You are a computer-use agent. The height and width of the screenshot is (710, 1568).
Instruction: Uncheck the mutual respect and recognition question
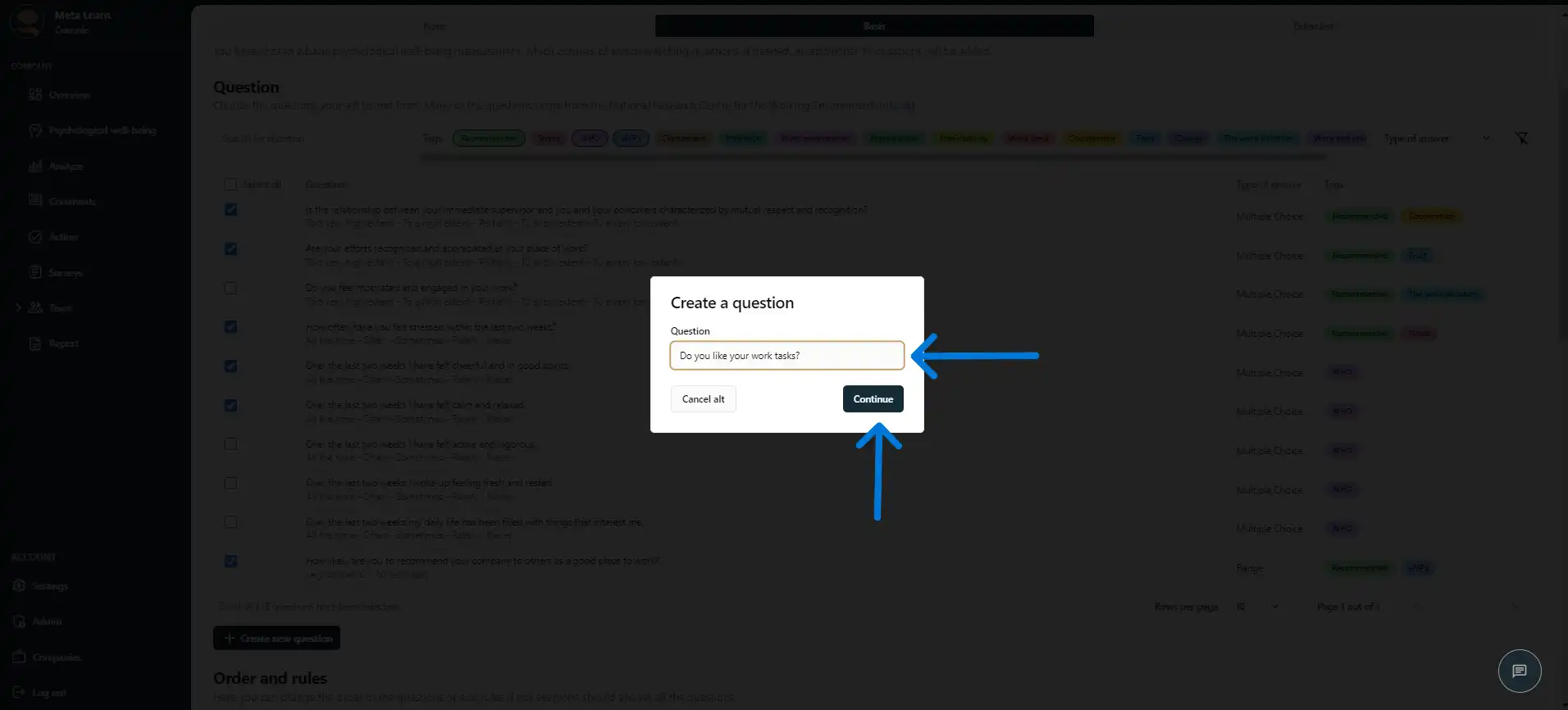[x=231, y=210]
